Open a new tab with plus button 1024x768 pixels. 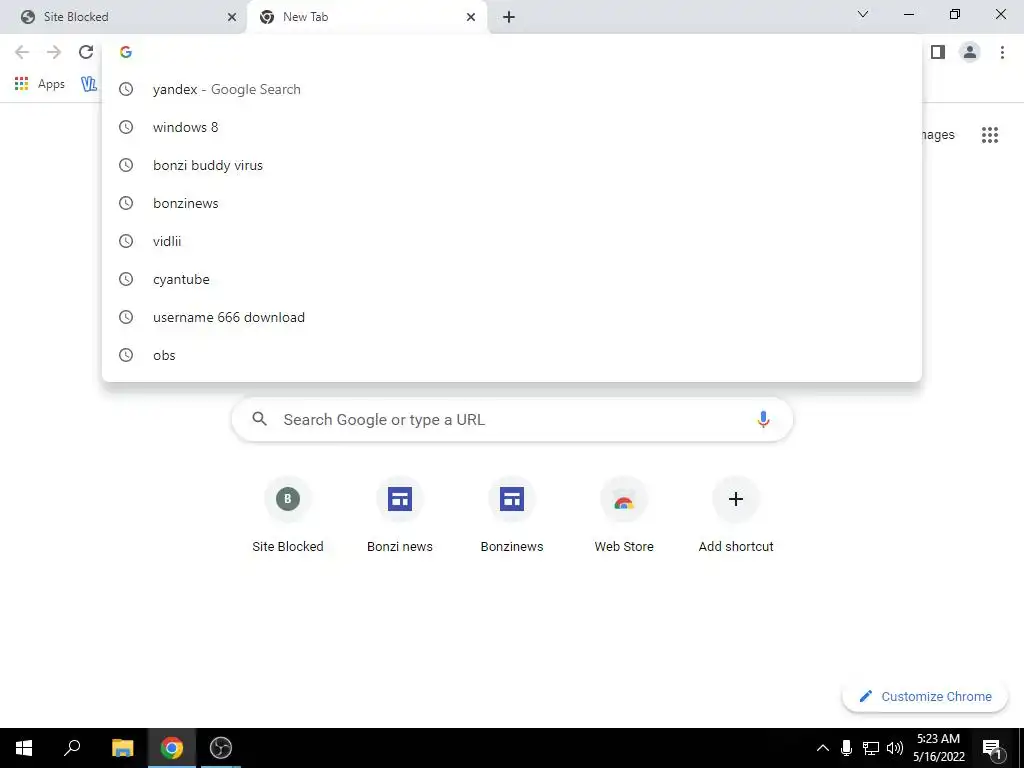(x=509, y=17)
